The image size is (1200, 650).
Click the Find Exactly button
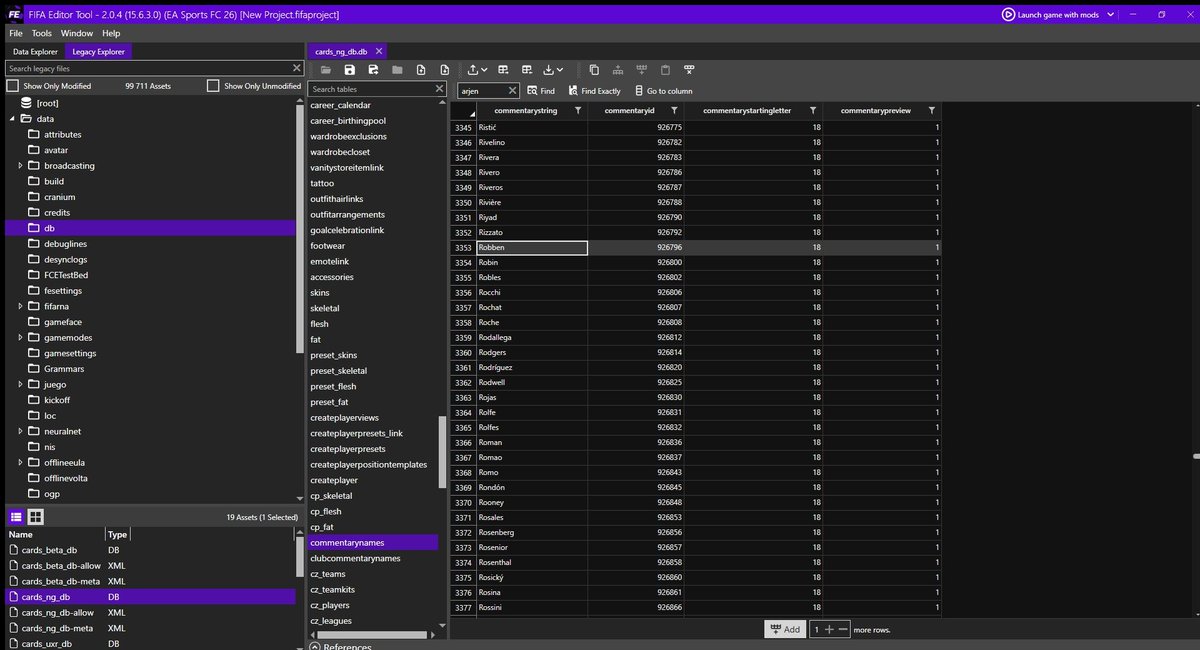(x=594, y=91)
